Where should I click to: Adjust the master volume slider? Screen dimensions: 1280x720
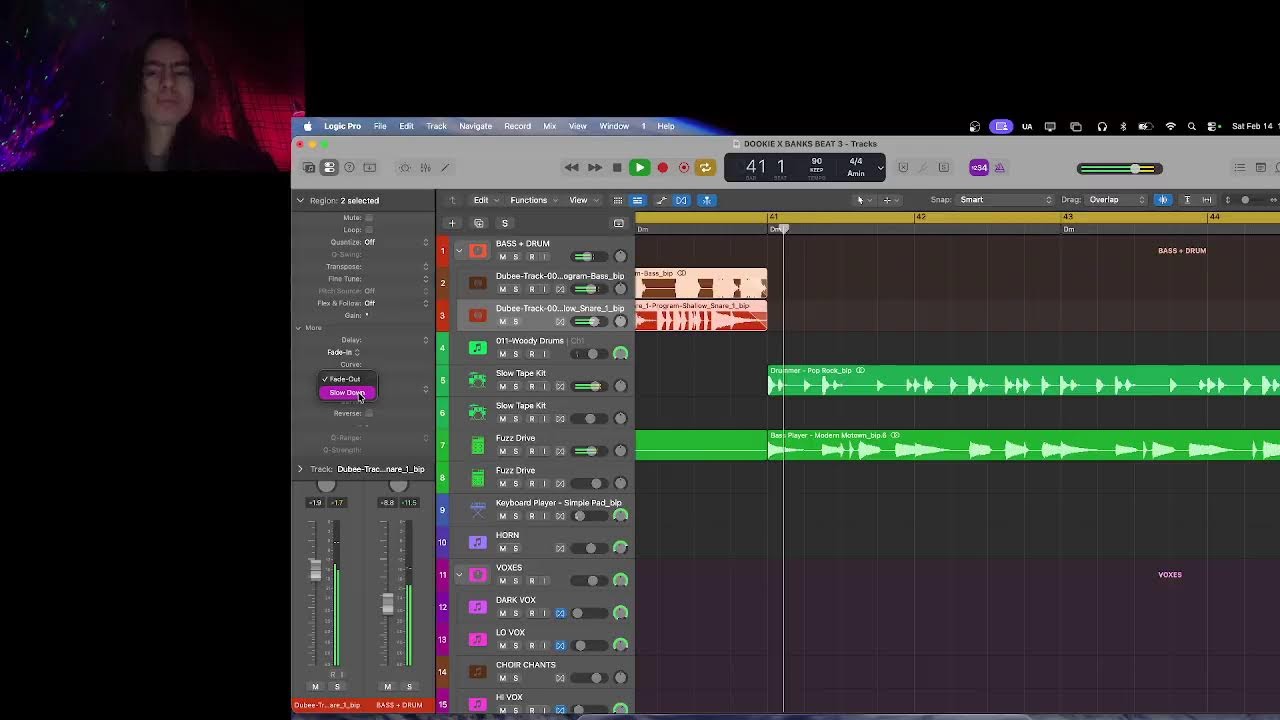[x=1120, y=168]
